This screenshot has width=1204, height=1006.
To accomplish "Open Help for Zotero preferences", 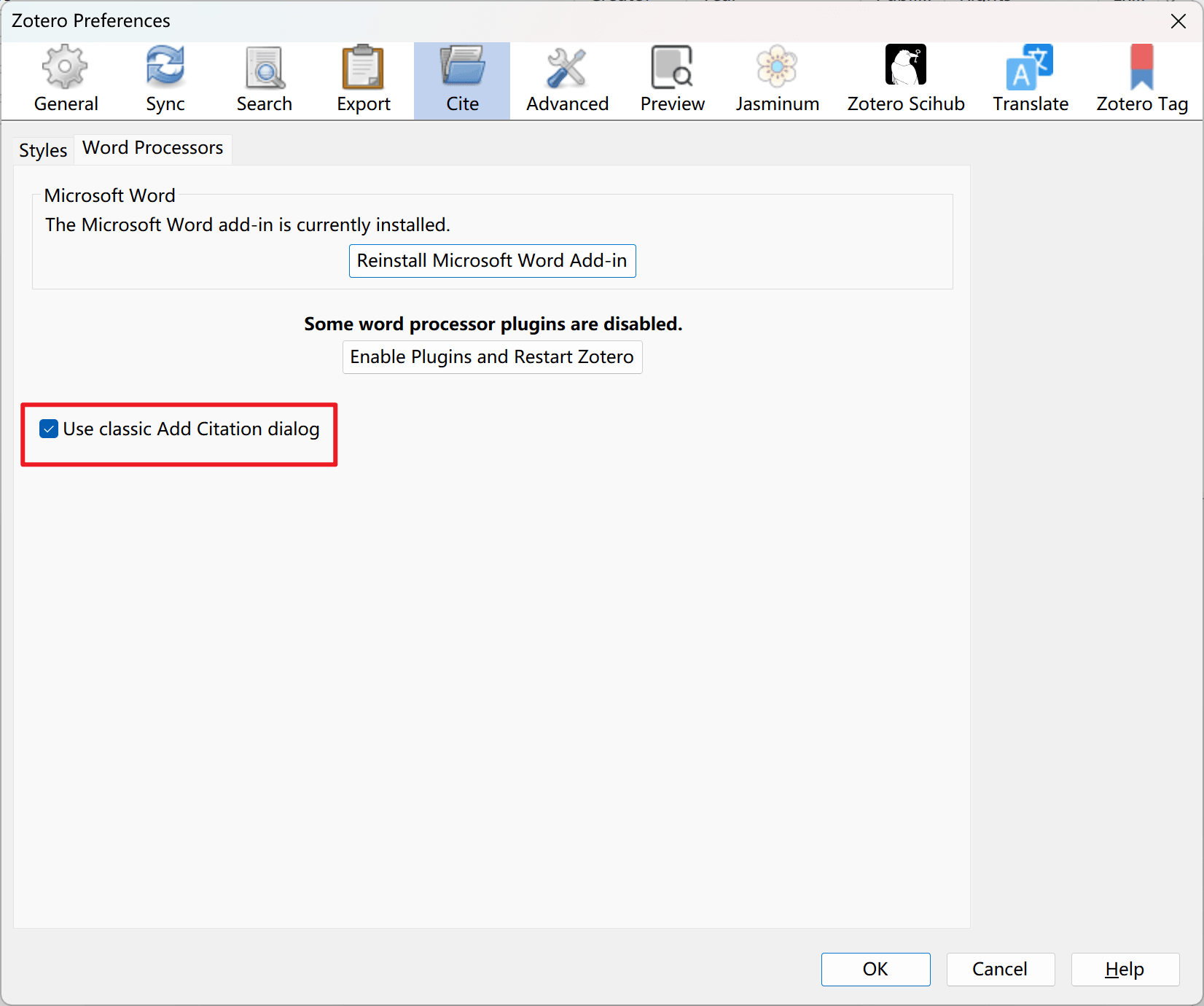I will coord(1125,969).
